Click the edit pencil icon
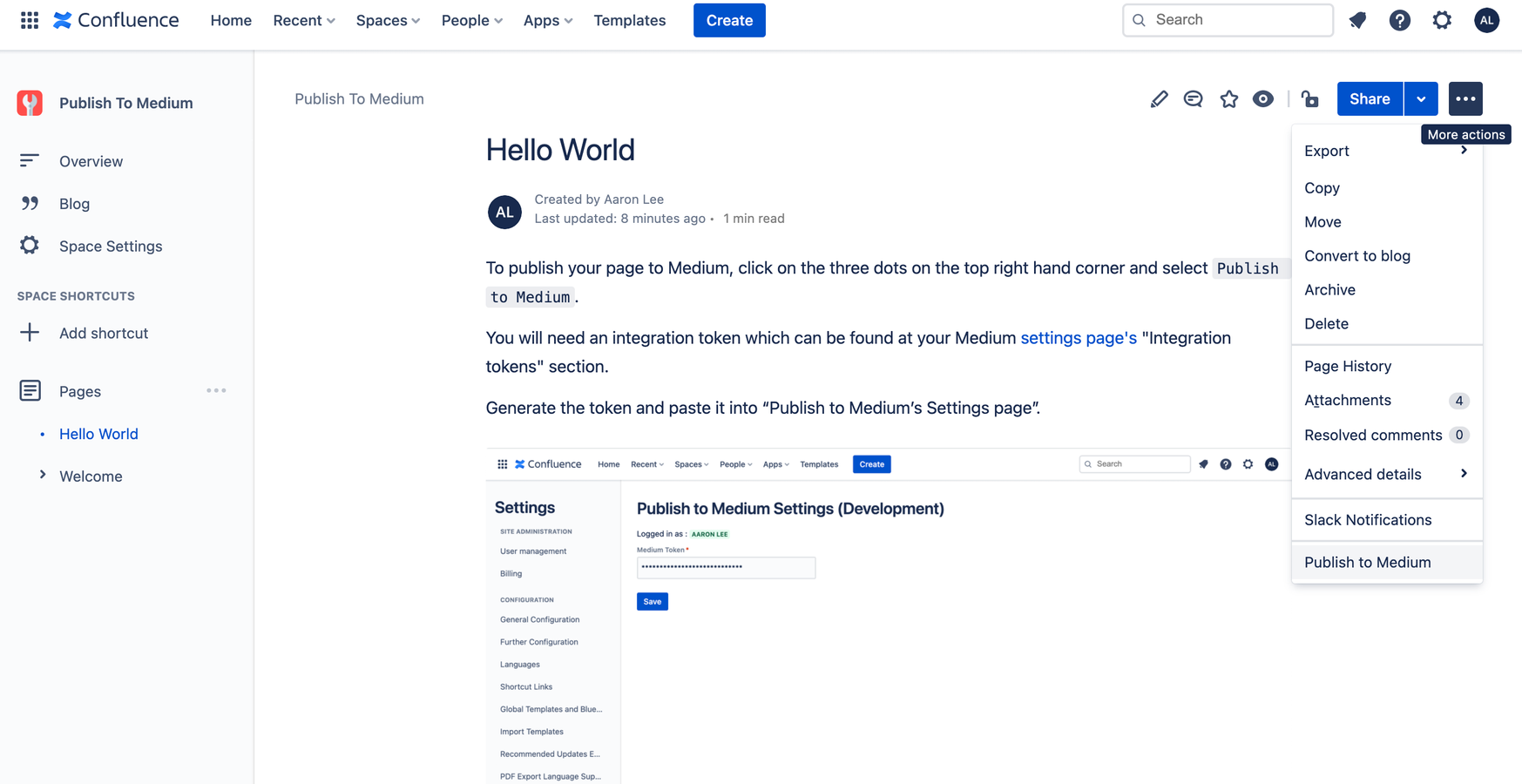This screenshot has width=1522, height=784. pyautogui.click(x=1159, y=99)
